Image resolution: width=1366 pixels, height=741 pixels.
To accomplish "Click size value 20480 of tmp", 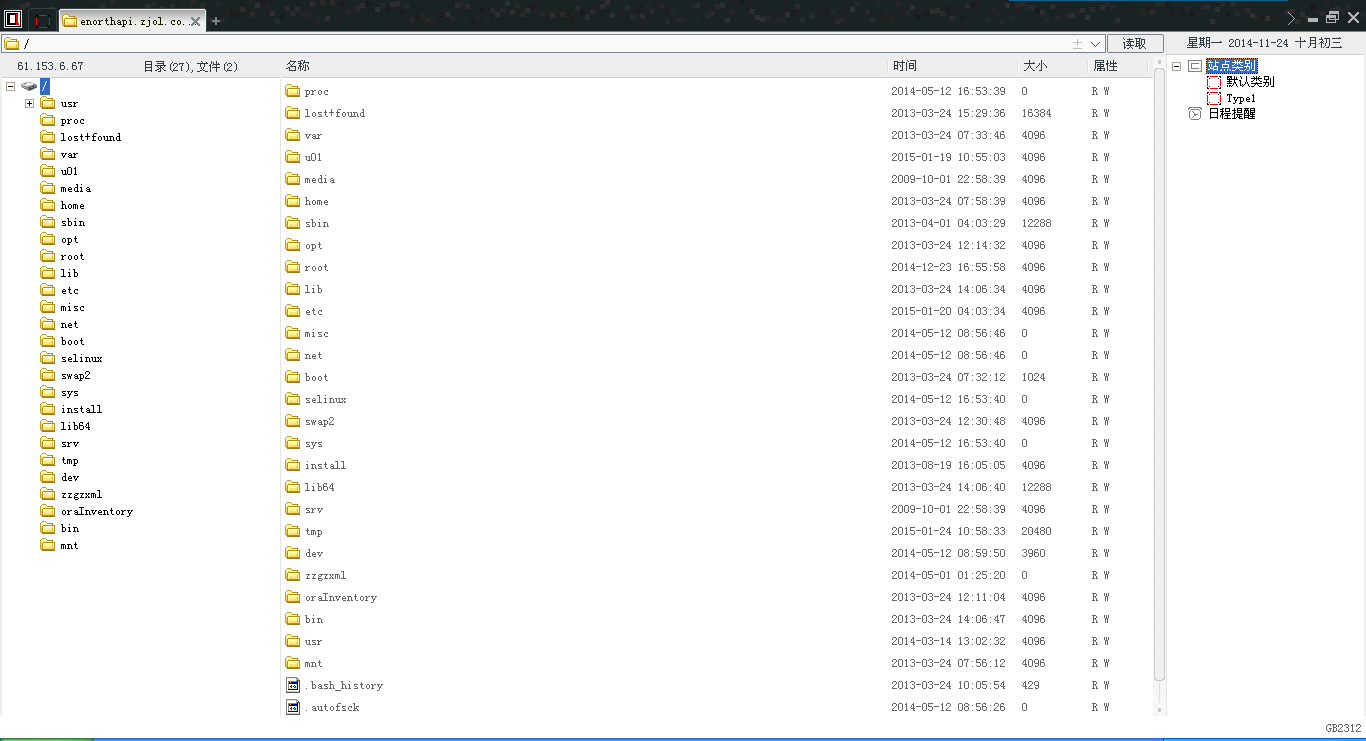I will point(1037,531).
